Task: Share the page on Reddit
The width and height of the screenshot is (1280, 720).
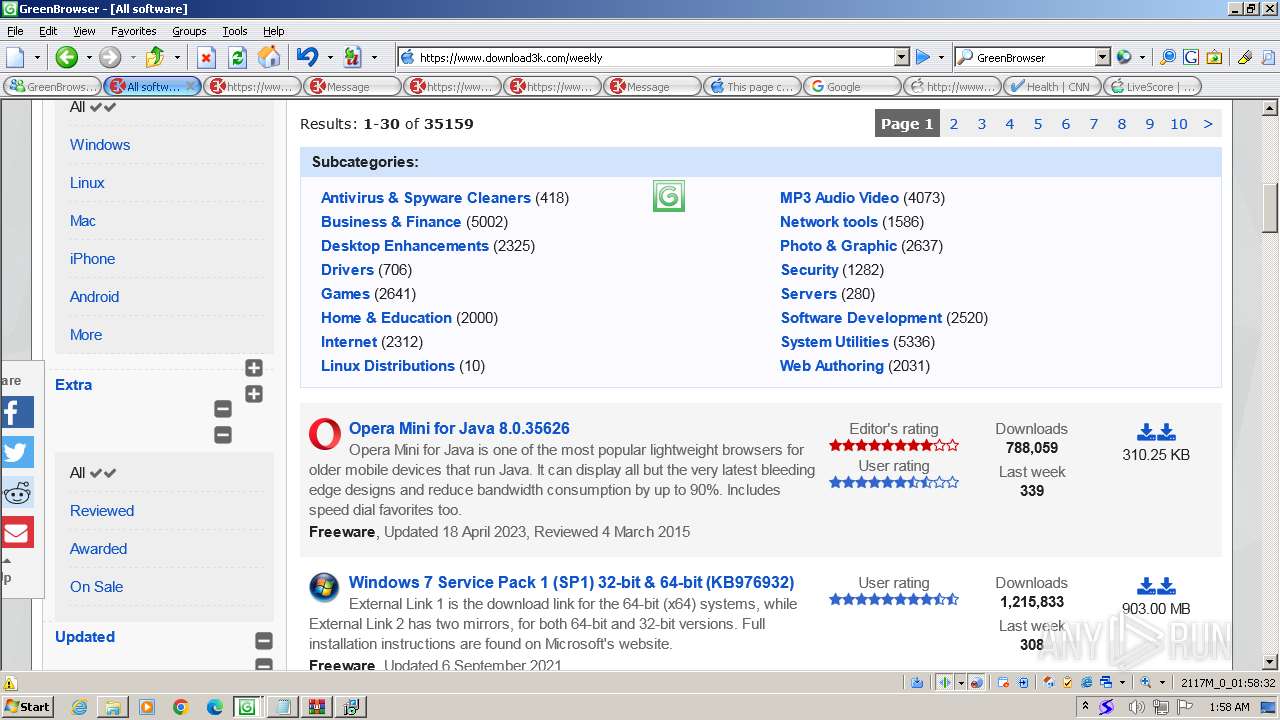Action: [x=17, y=492]
